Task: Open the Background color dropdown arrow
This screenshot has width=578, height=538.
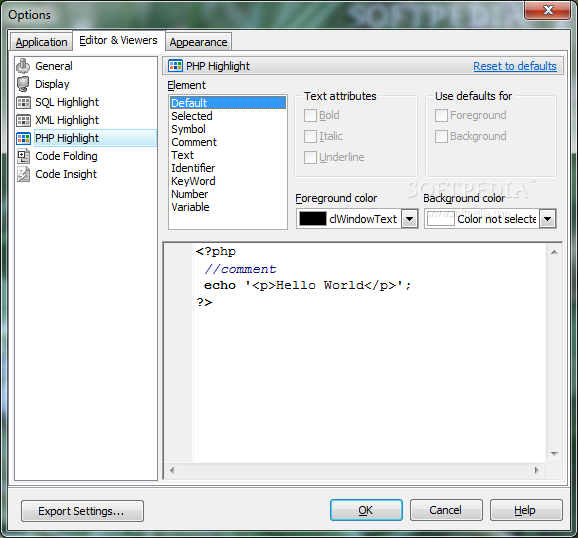Action: [547, 219]
